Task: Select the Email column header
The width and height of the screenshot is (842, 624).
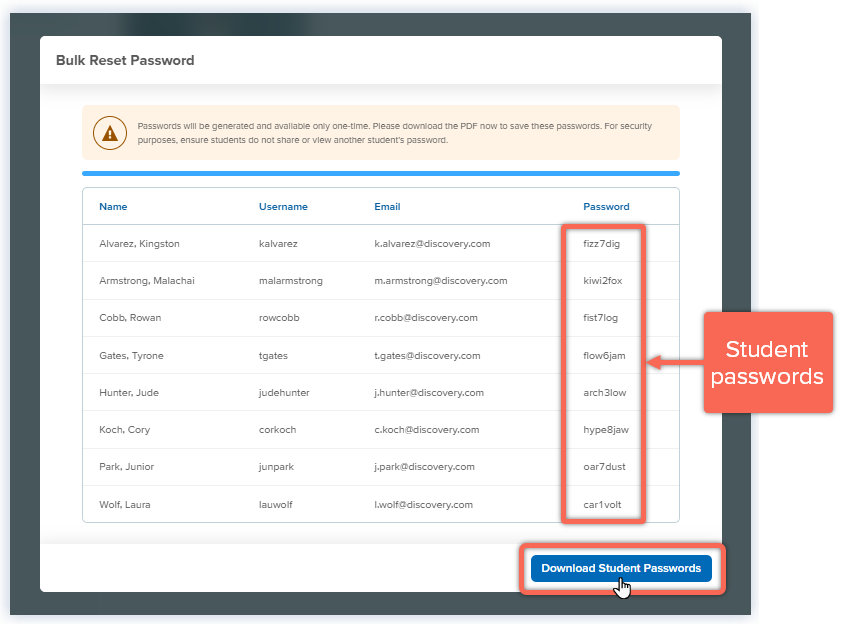Action: (x=387, y=207)
